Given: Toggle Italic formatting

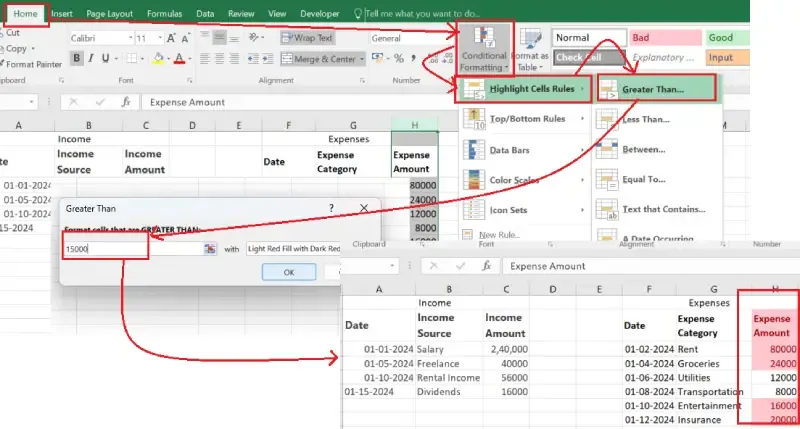Looking at the screenshot, I should click(x=91, y=59).
